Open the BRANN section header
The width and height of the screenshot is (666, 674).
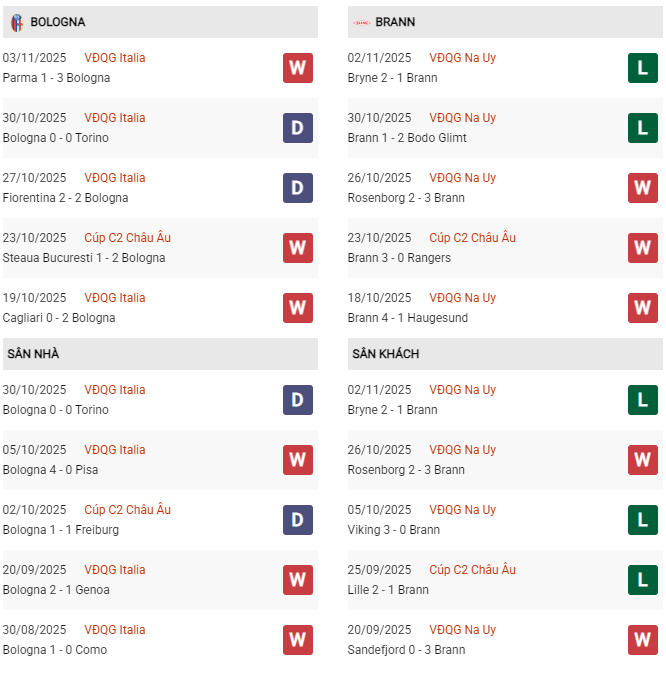click(x=396, y=22)
